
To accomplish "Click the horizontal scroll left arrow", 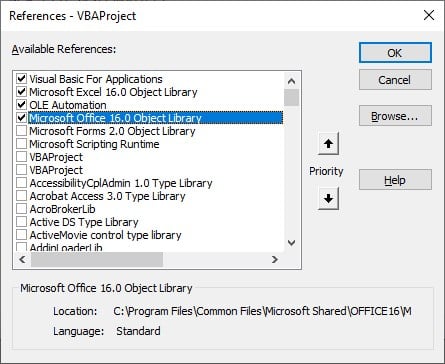I will (22, 259).
